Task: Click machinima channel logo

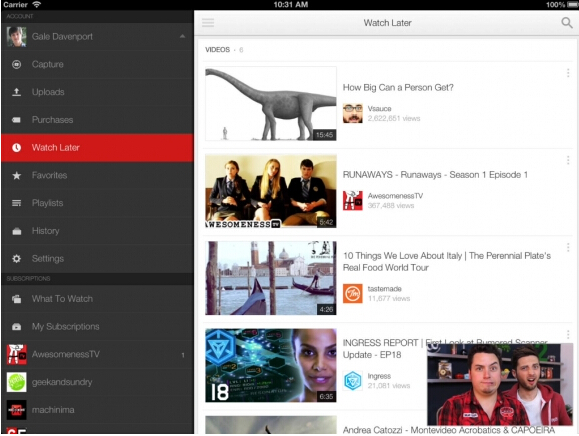Action: (17, 410)
